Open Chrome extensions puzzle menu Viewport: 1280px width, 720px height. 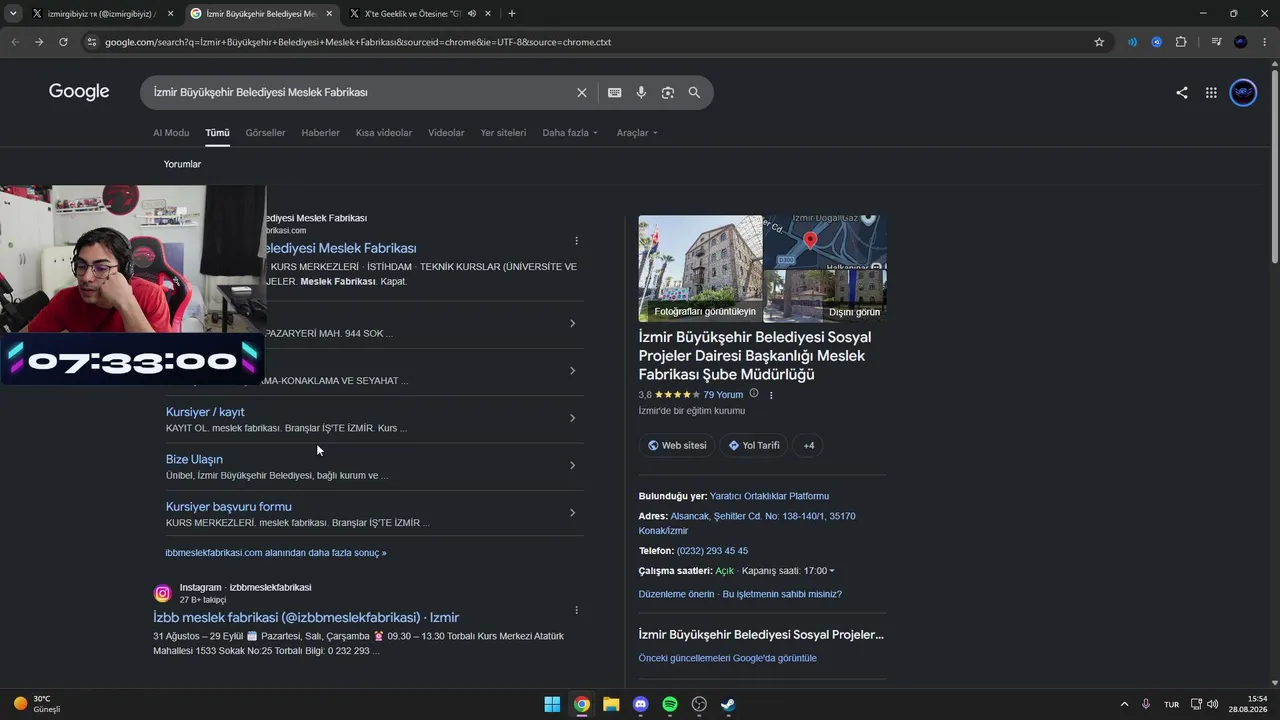click(1181, 42)
